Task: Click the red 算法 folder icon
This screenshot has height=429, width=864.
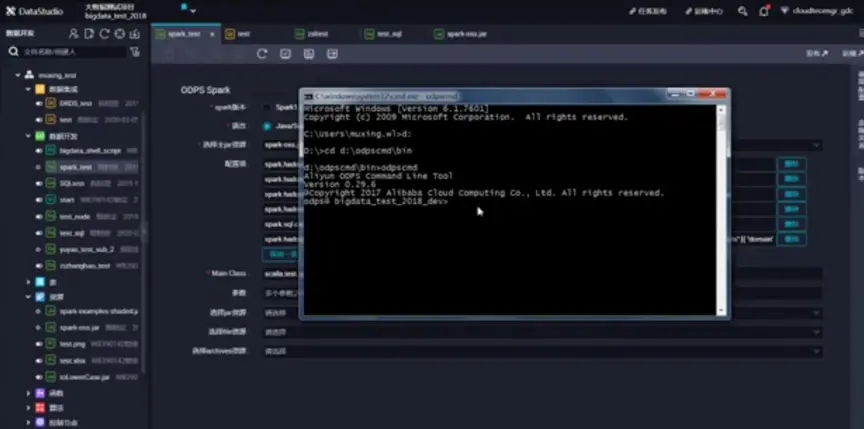Action: click(x=40, y=408)
